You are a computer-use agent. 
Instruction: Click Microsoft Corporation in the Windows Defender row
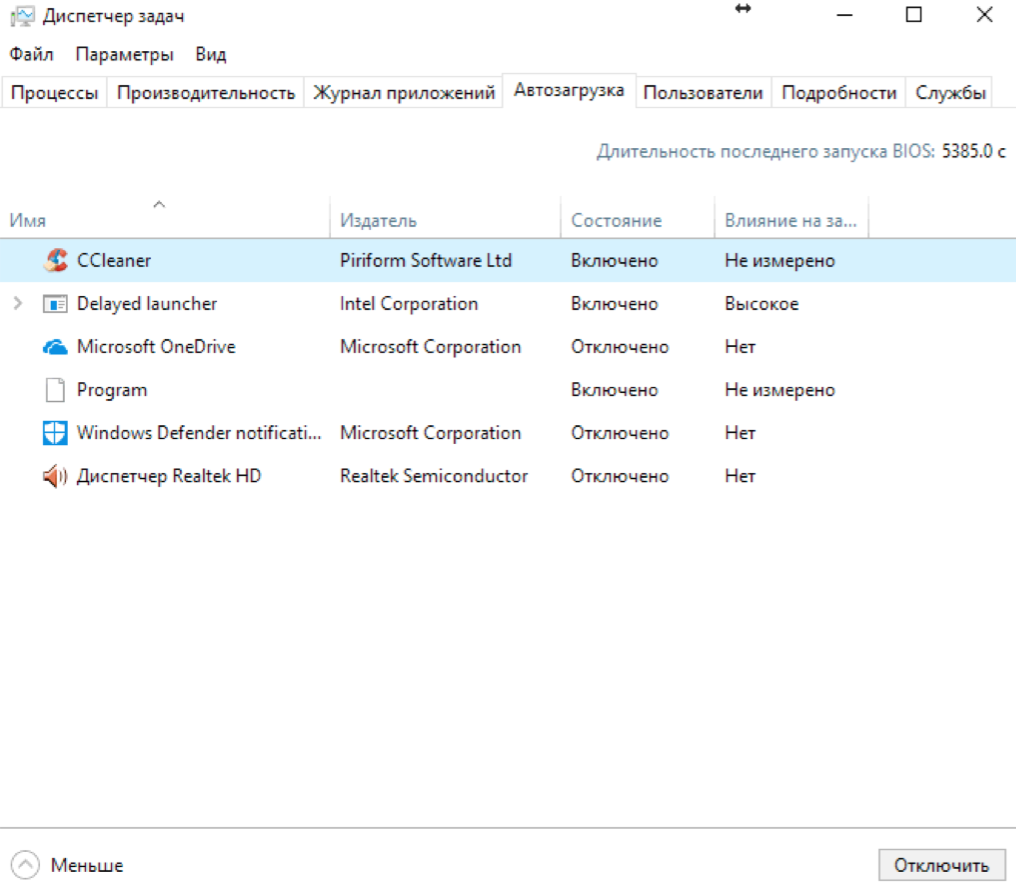click(x=430, y=433)
